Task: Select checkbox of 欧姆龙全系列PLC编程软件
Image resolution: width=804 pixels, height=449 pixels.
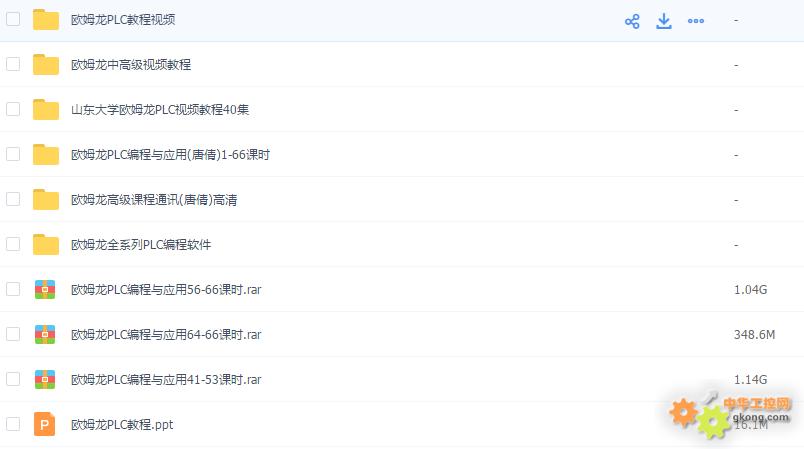Action: 13,244
